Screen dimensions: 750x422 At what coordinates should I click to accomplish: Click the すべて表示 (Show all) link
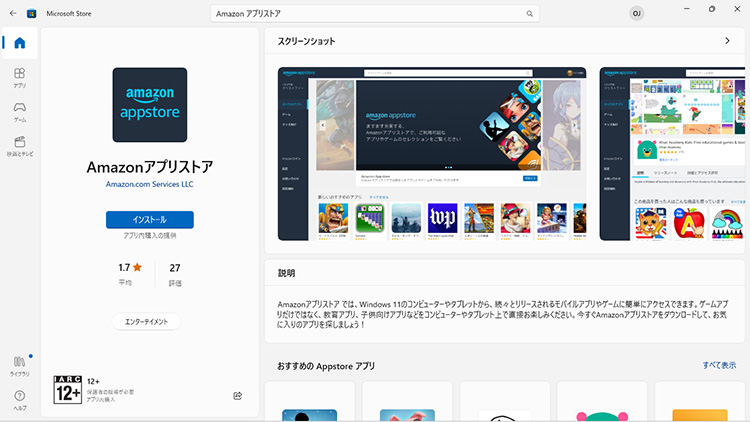click(x=718, y=366)
